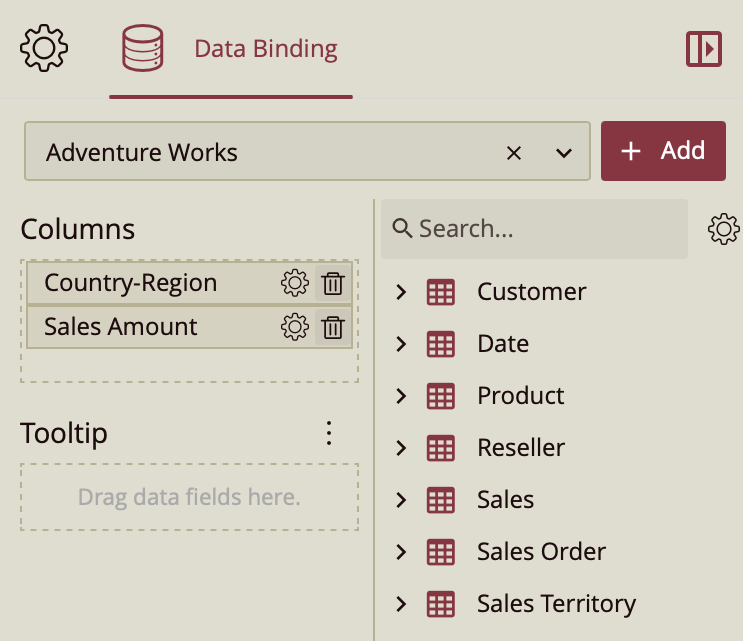Click the Add button

click(x=663, y=151)
